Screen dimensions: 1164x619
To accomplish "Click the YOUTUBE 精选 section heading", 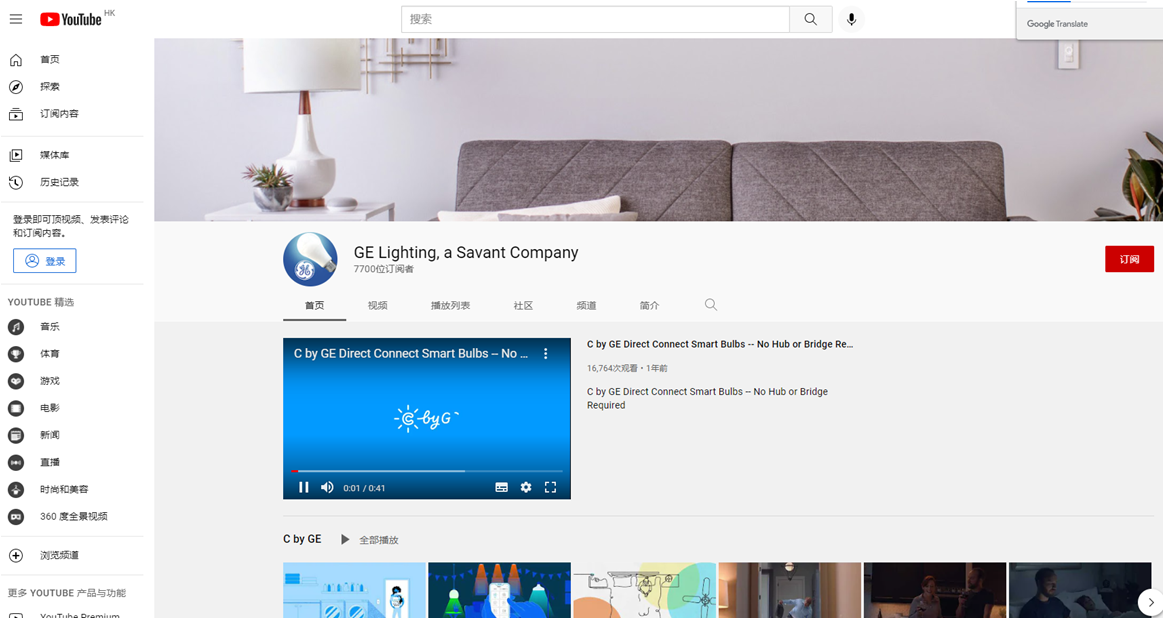I will 41,302.
